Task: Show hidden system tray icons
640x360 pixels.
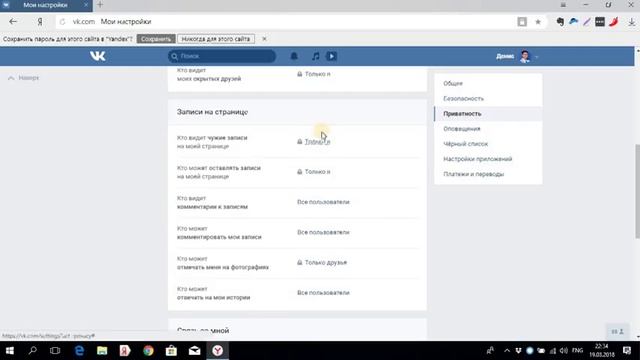Action: click(507, 351)
